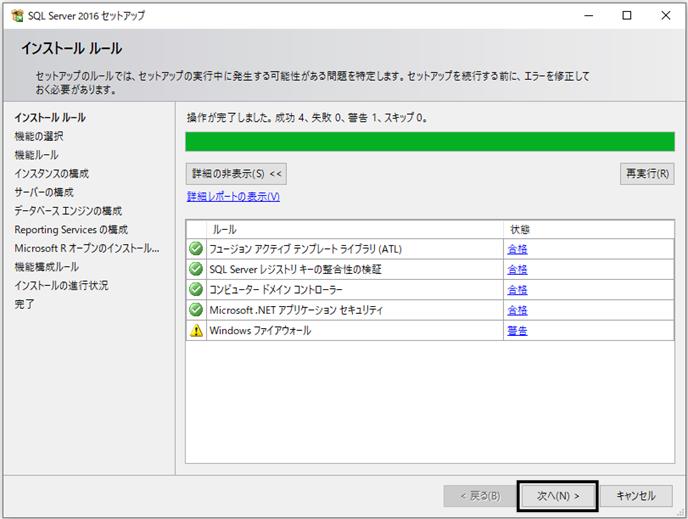688x519 pixels.
Task: Select 完了 step in sidebar
Action: [24, 304]
